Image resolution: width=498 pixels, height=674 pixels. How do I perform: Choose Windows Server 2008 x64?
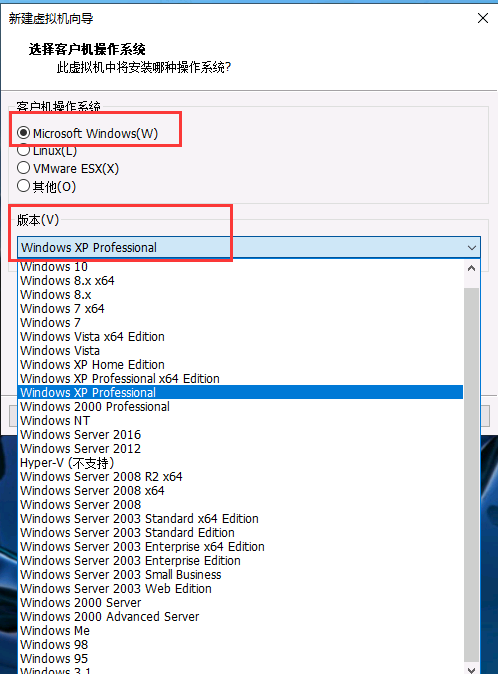point(240,490)
